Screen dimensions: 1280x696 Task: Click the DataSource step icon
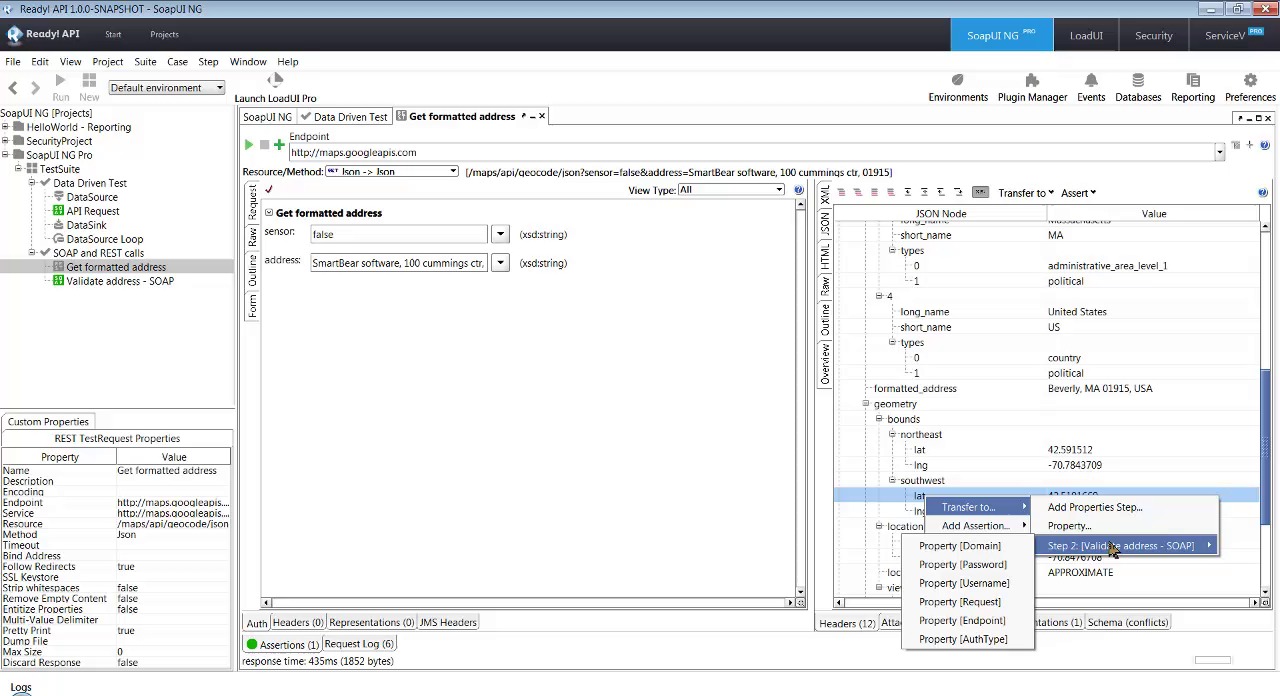pos(58,197)
